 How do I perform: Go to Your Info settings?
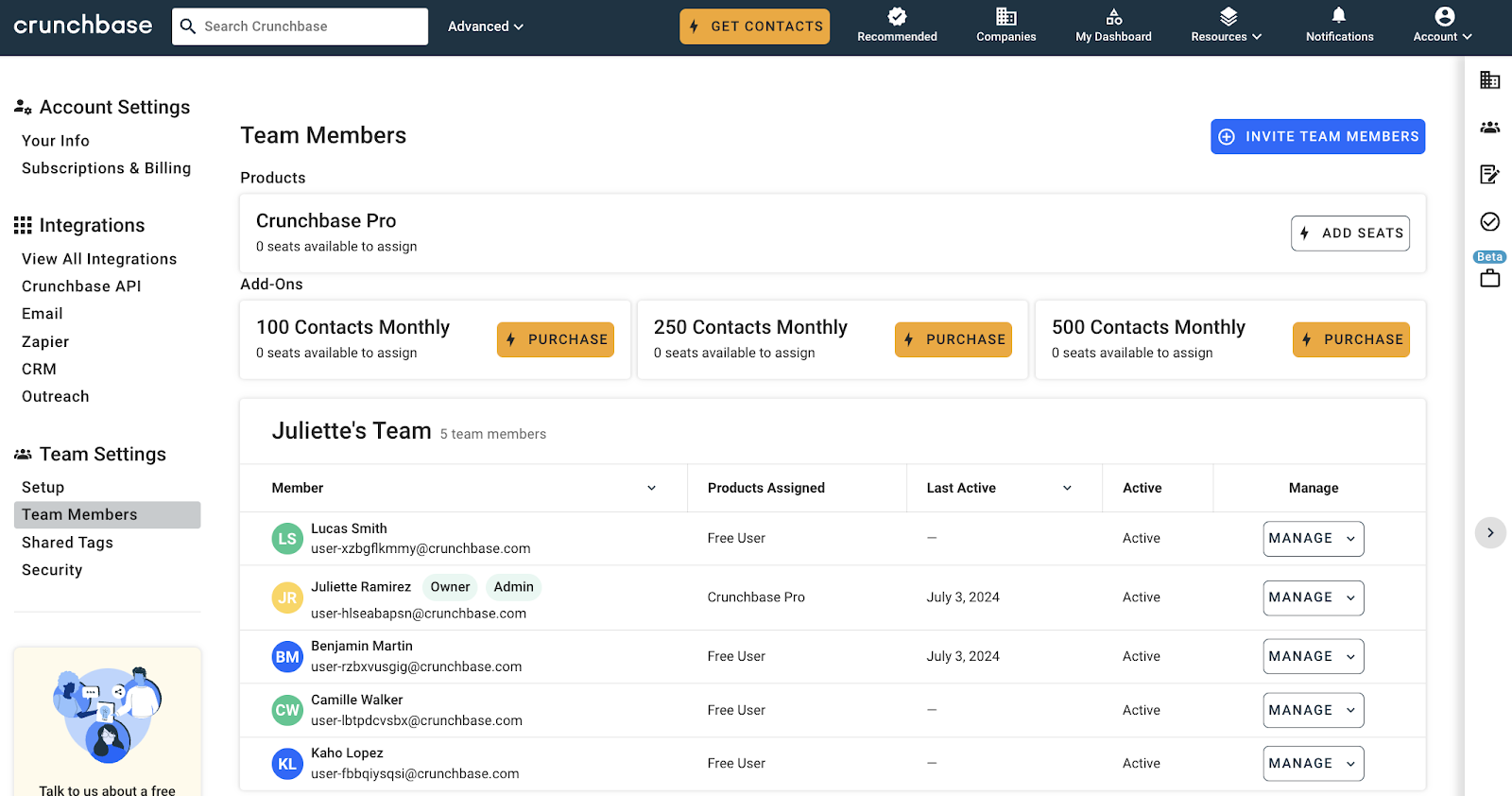pos(56,141)
